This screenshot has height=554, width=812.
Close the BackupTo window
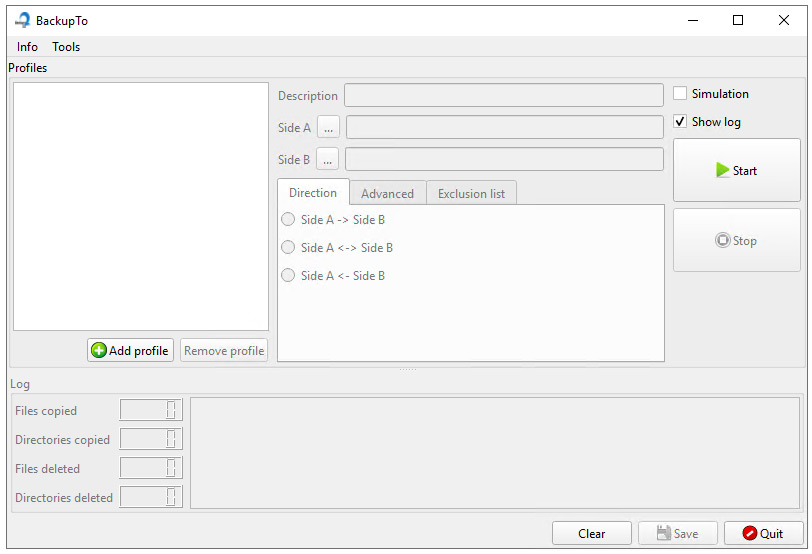click(x=784, y=20)
